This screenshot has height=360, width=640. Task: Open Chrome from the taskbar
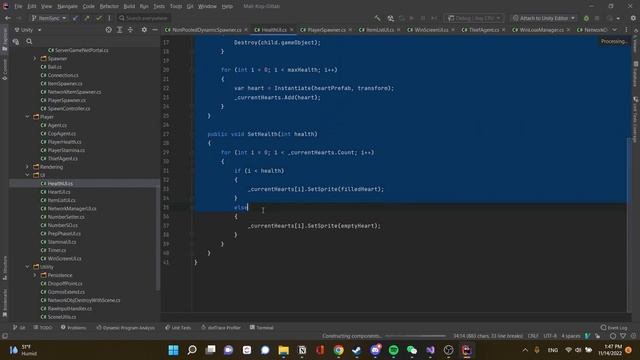[338, 350]
